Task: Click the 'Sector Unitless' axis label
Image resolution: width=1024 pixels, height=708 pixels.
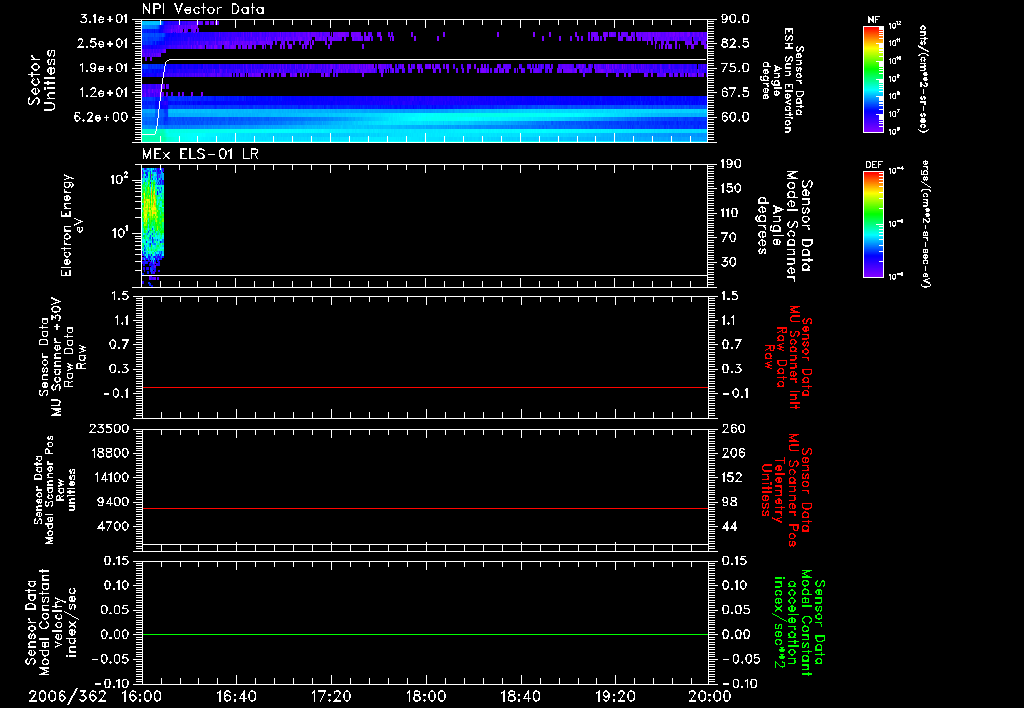Action: click(42, 80)
